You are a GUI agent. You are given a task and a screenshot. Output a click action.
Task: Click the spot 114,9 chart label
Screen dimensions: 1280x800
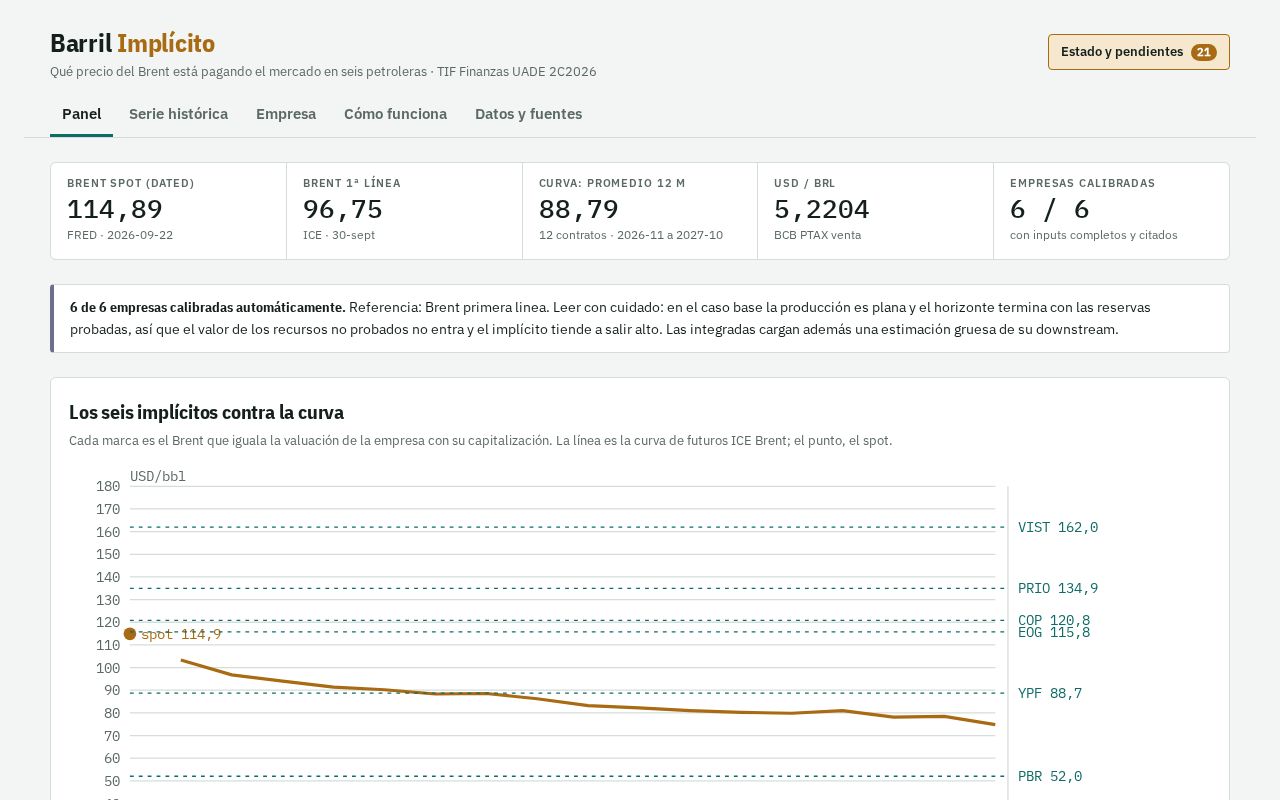pyautogui.click(x=182, y=634)
